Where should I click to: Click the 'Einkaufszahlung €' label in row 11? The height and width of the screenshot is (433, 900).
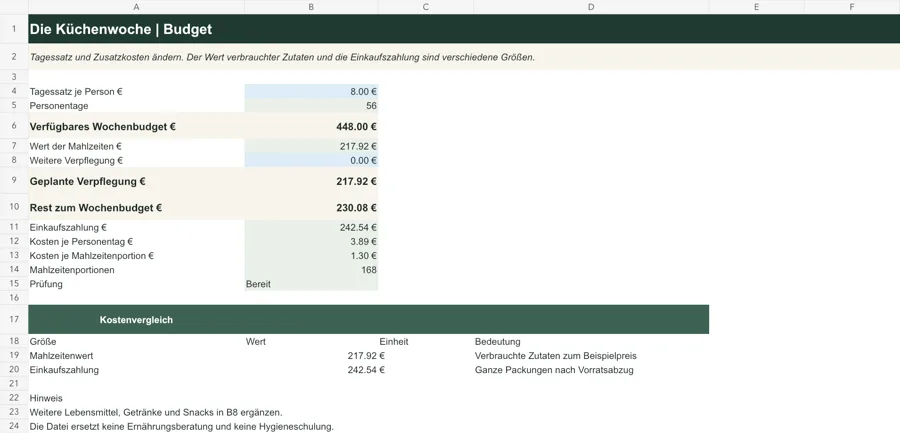pyautogui.click(x=68, y=227)
